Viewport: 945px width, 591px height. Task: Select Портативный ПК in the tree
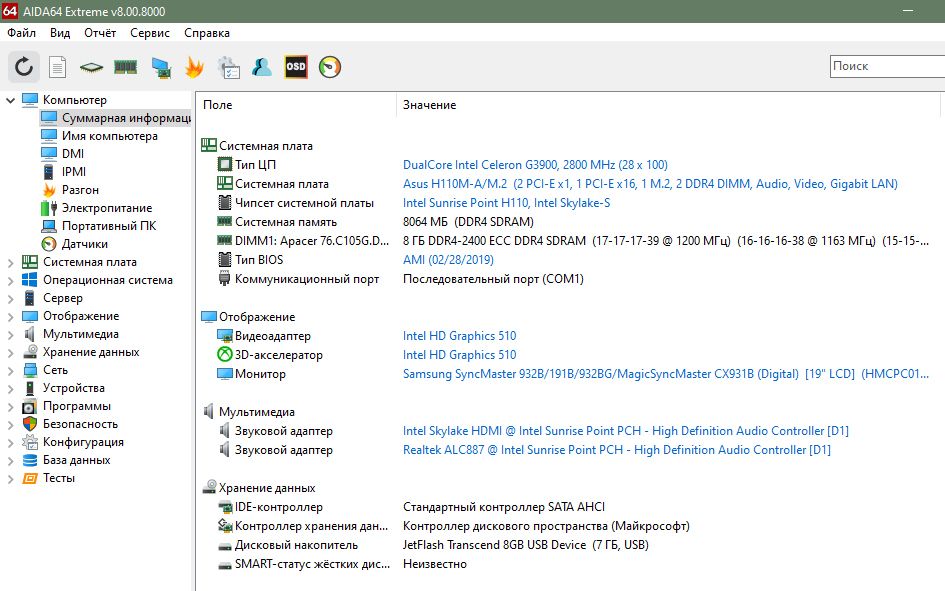pos(108,227)
